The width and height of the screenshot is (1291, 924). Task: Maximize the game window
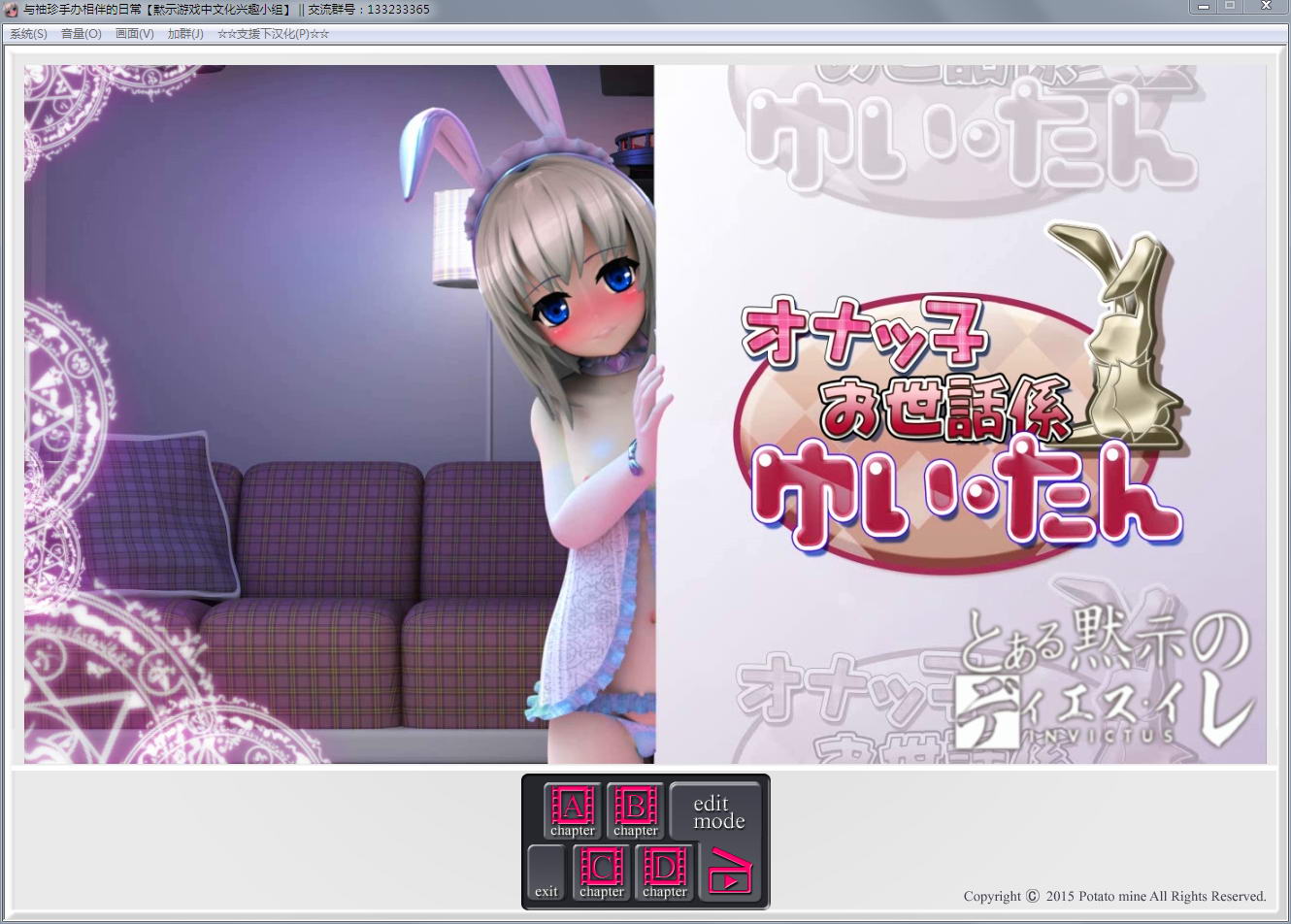(x=1230, y=7)
